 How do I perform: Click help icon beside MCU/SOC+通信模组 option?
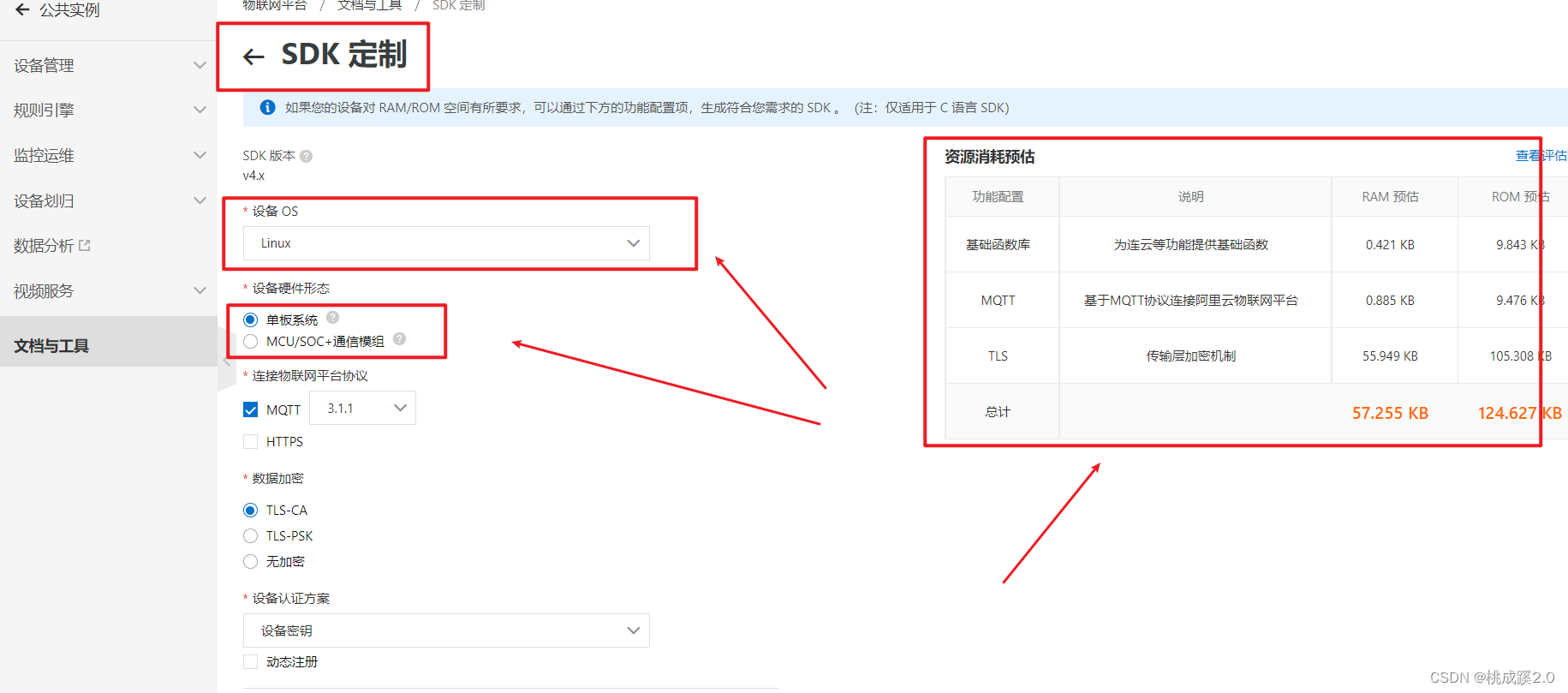(399, 339)
